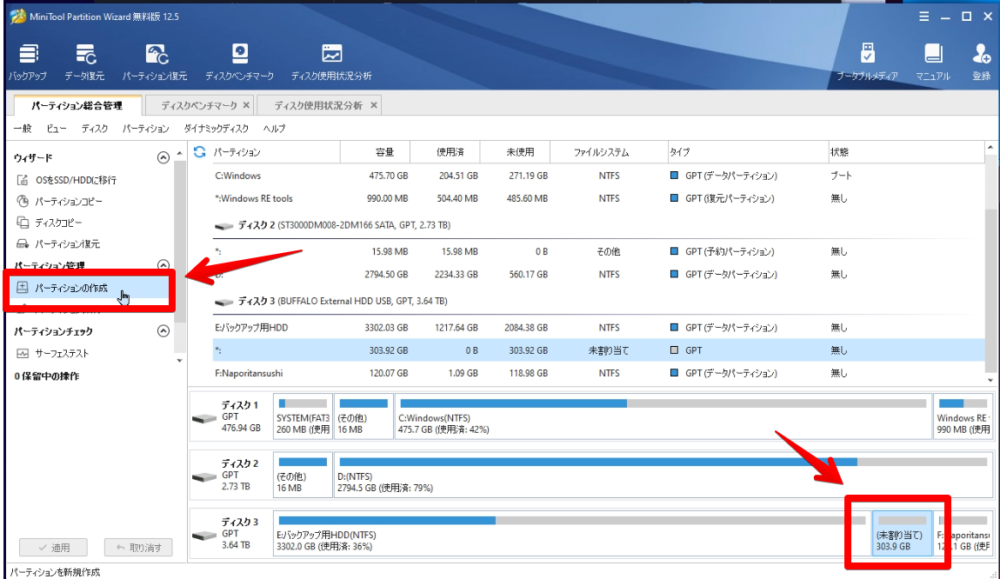The height and width of the screenshot is (579, 1000).
Task: Collapse the ウィザード section
Action: pos(163,158)
